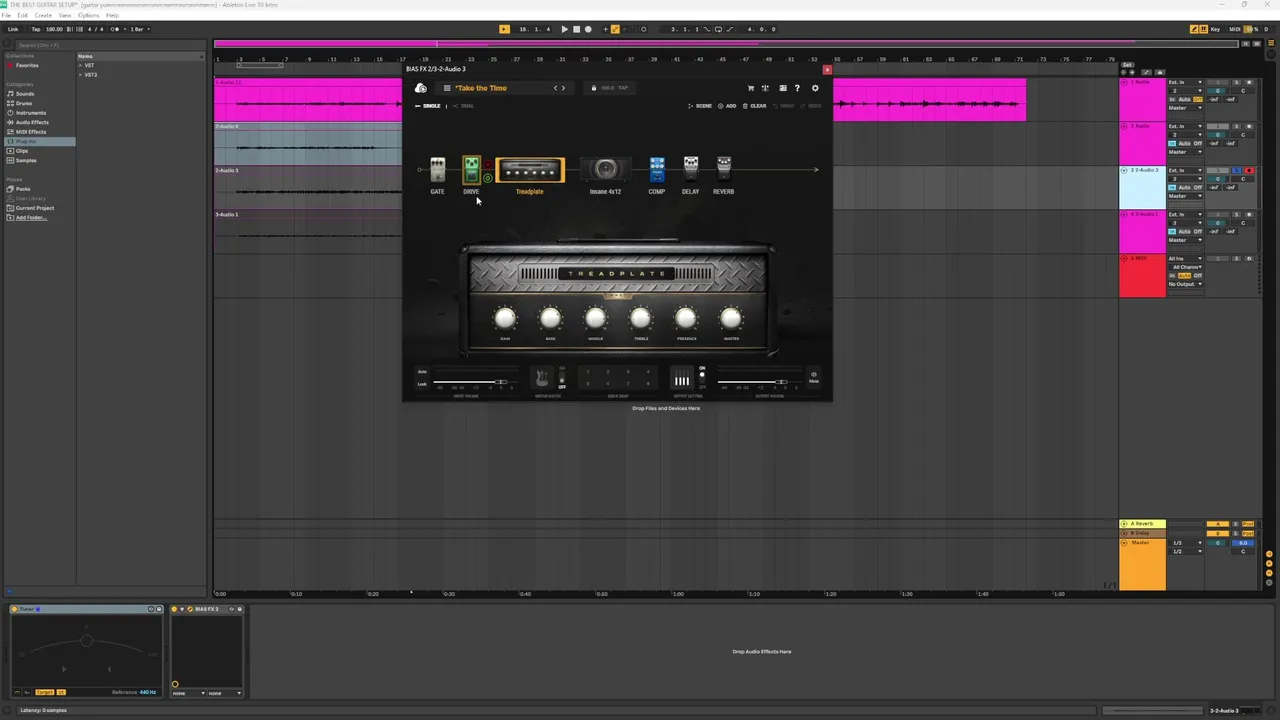Click the ADD button in BIAS FX
This screenshot has width=1280, height=720.
[726, 106]
